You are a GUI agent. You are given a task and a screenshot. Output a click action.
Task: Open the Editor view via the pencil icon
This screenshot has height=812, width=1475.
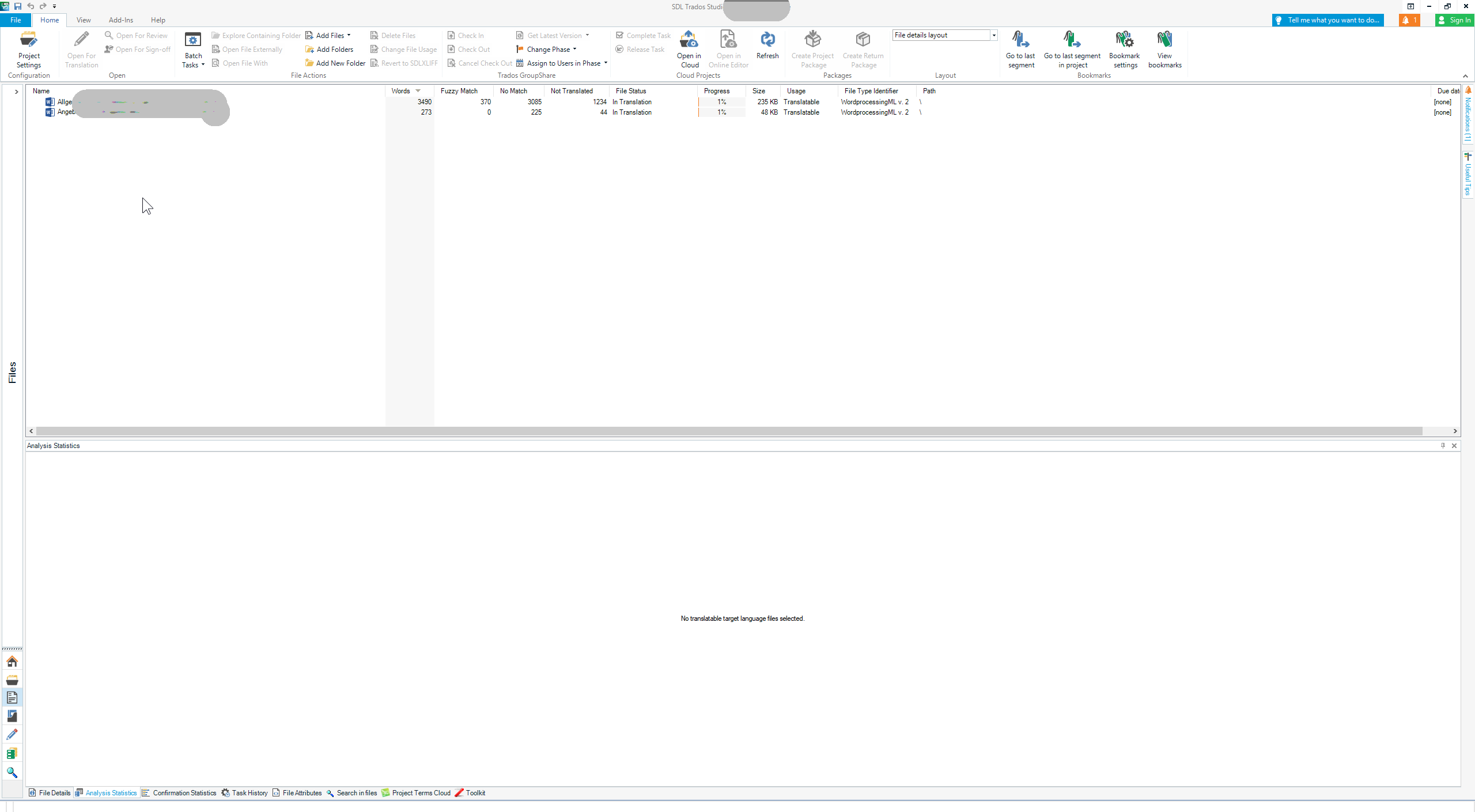12,734
